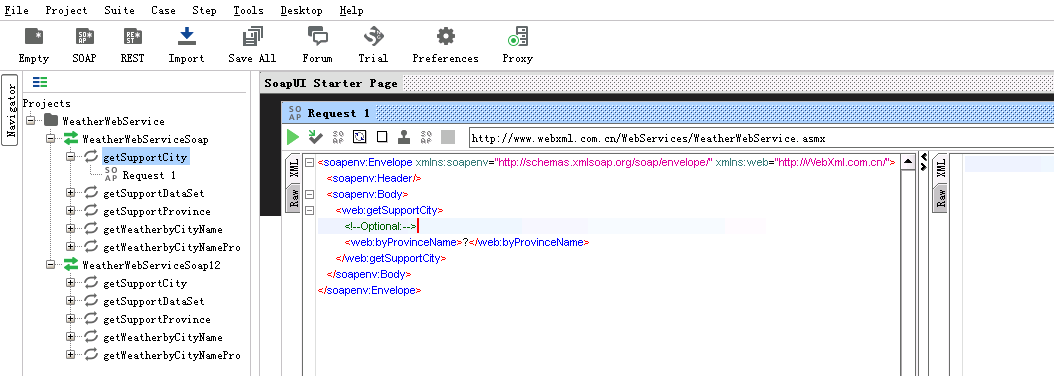Open the Forum toolbar icon
The height and width of the screenshot is (376, 1054).
coord(317,36)
